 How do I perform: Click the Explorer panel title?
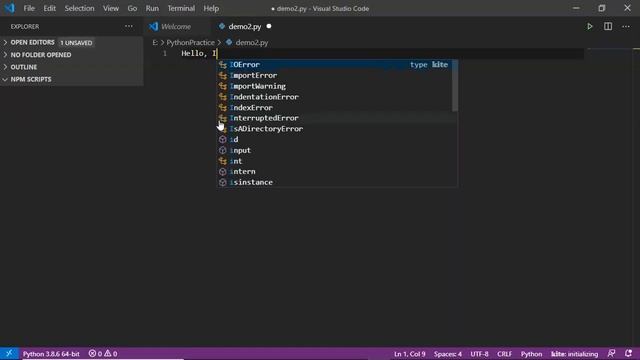coord(25,27)
